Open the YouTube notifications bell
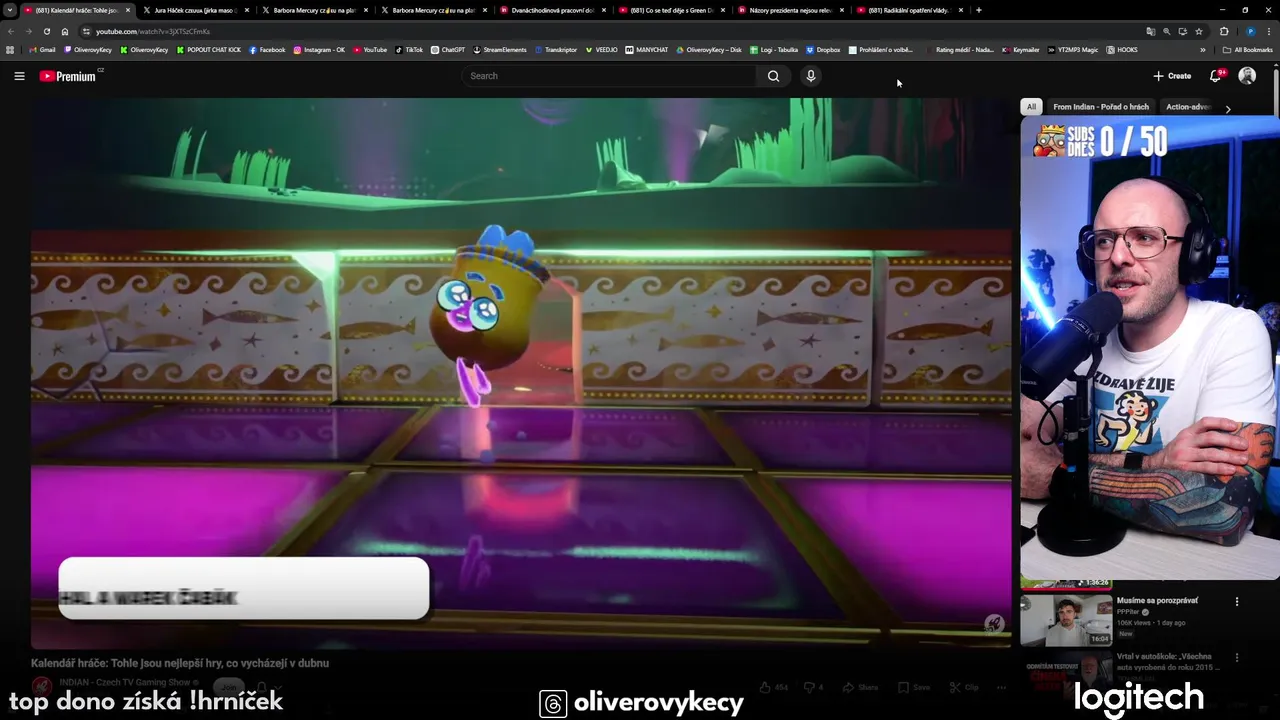 coord(1216,76)
